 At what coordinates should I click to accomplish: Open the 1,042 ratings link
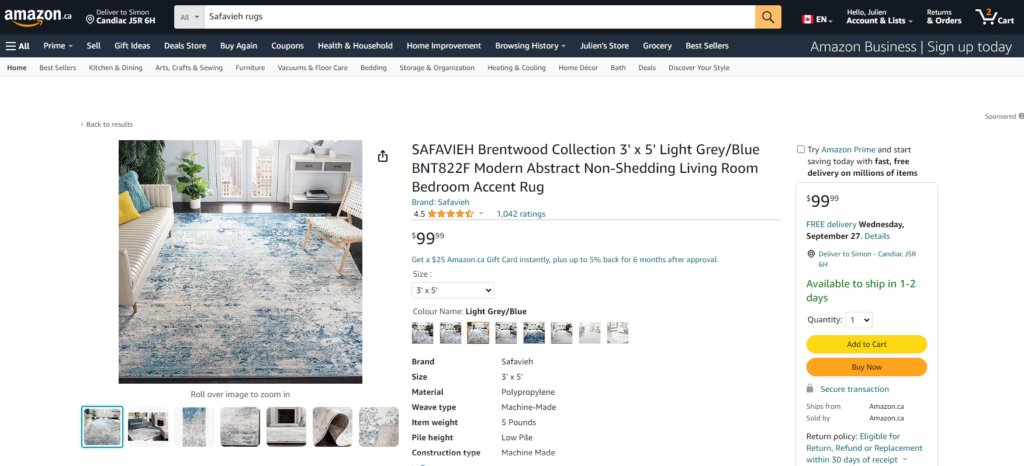click(520, 214)
